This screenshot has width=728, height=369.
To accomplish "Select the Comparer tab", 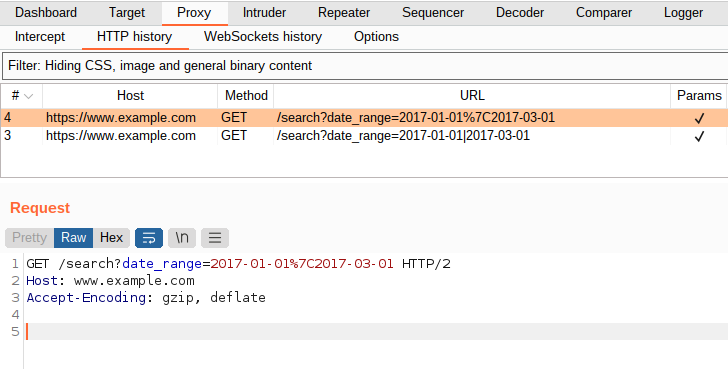I will (604, 13).
